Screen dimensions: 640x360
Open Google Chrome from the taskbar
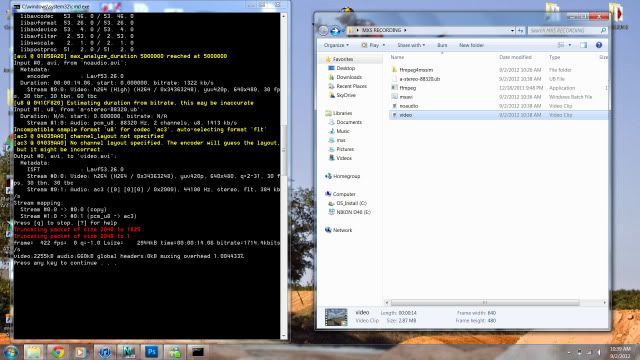point(58,352)
